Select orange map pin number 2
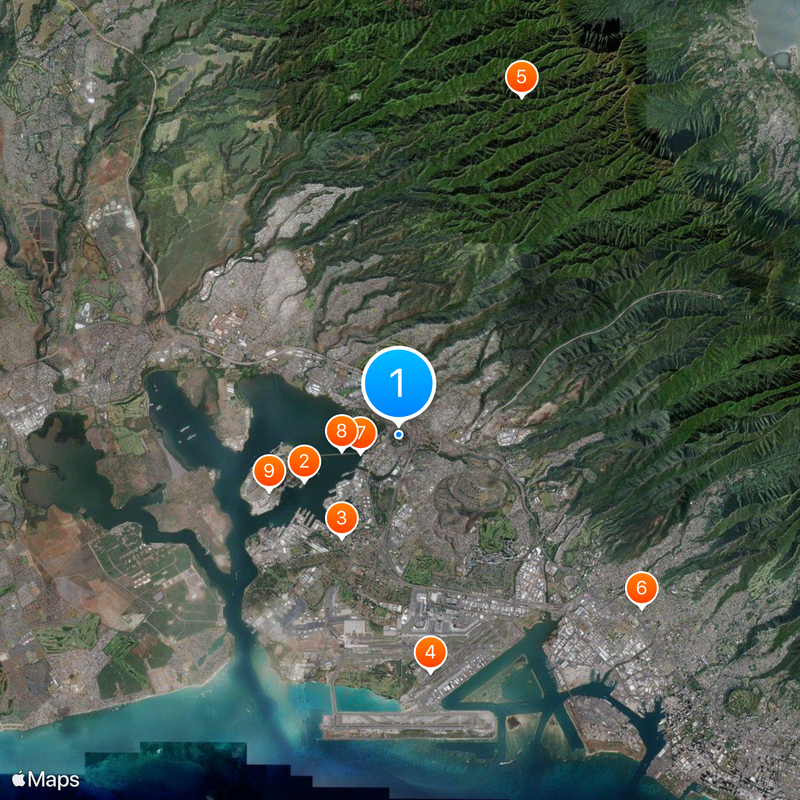800x800 pixels. [x=304, y=462]
